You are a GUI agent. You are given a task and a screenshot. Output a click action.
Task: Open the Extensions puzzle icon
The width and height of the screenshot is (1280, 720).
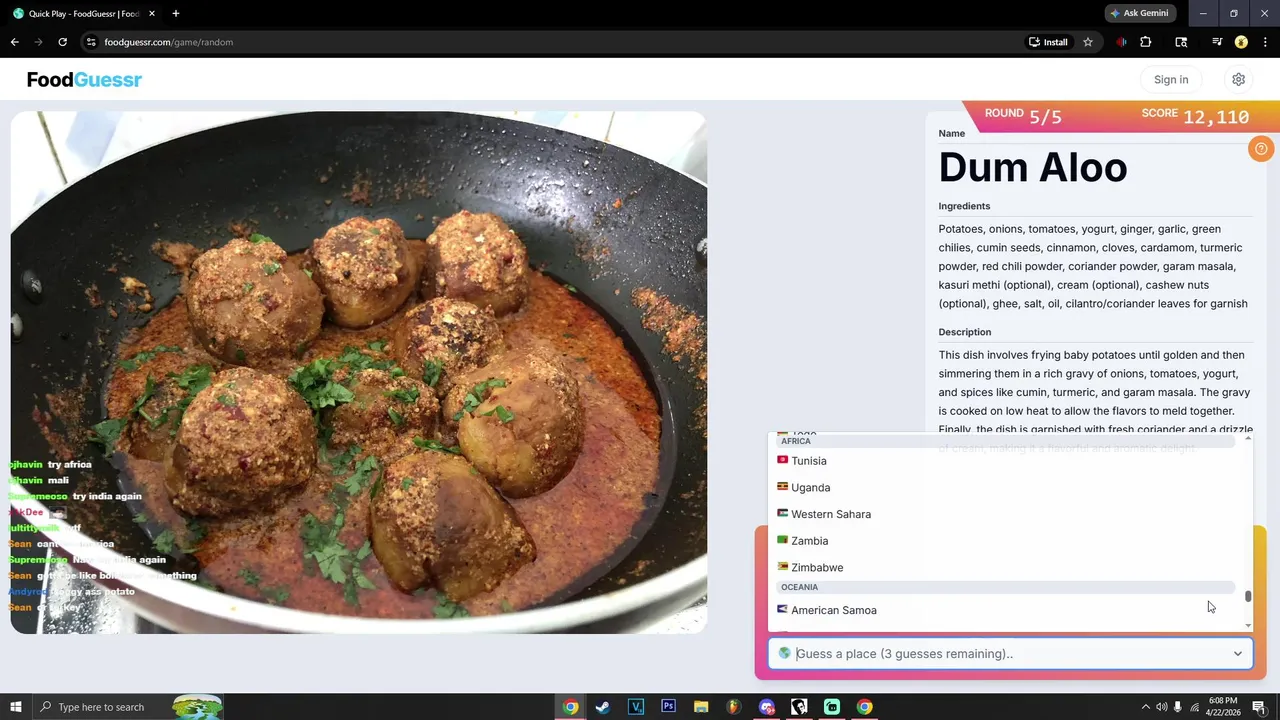pos(1146,42)
